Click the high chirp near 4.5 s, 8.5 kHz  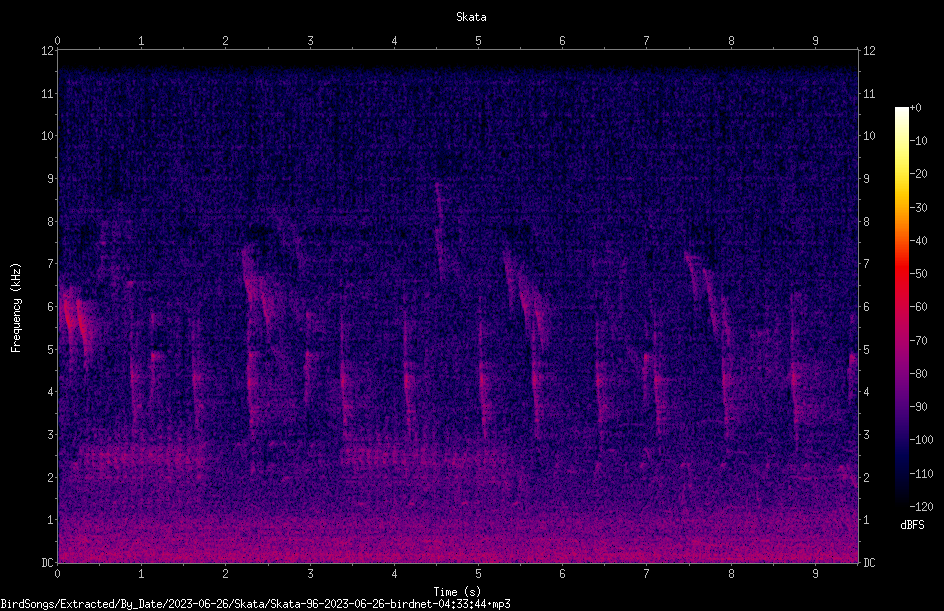point(439,232)
